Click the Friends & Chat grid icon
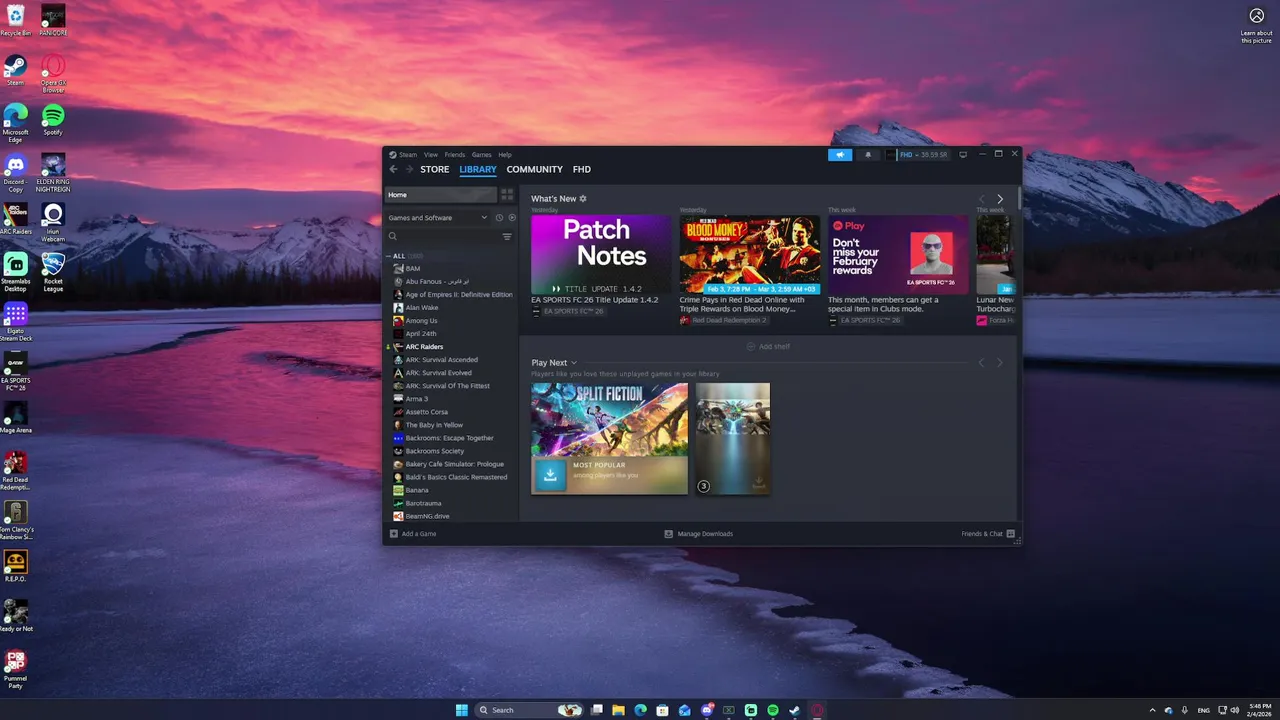 point(1011,534)
